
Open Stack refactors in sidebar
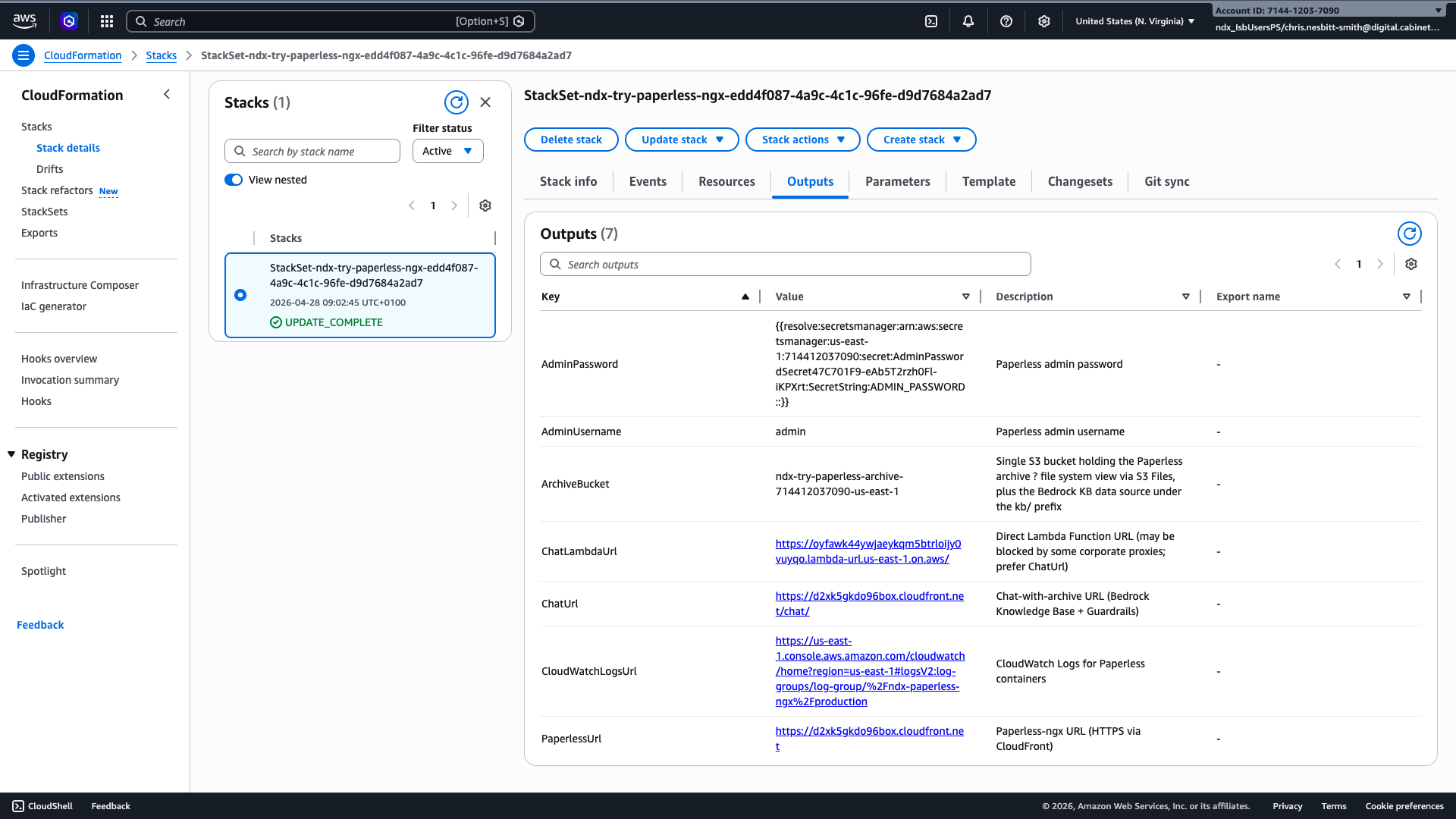click(x=57, y=190)
